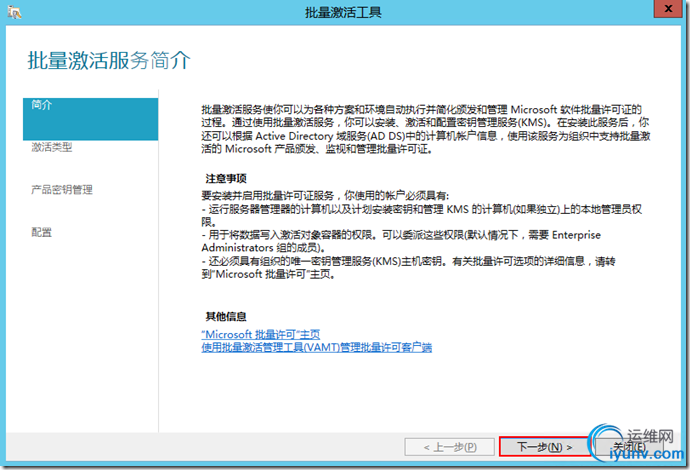
Task: Click the line starting 要安装并启用批量许可证服务
Action: 326,195
